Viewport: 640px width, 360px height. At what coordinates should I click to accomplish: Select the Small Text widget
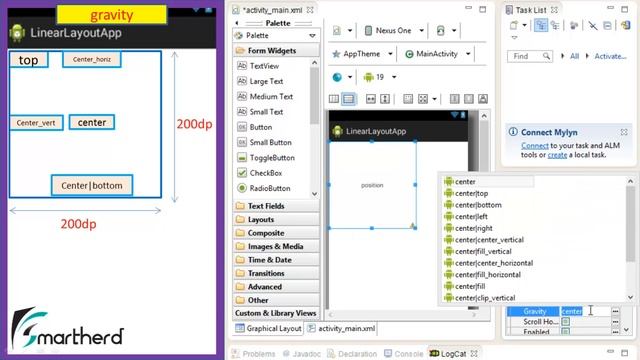click(266, 112)
